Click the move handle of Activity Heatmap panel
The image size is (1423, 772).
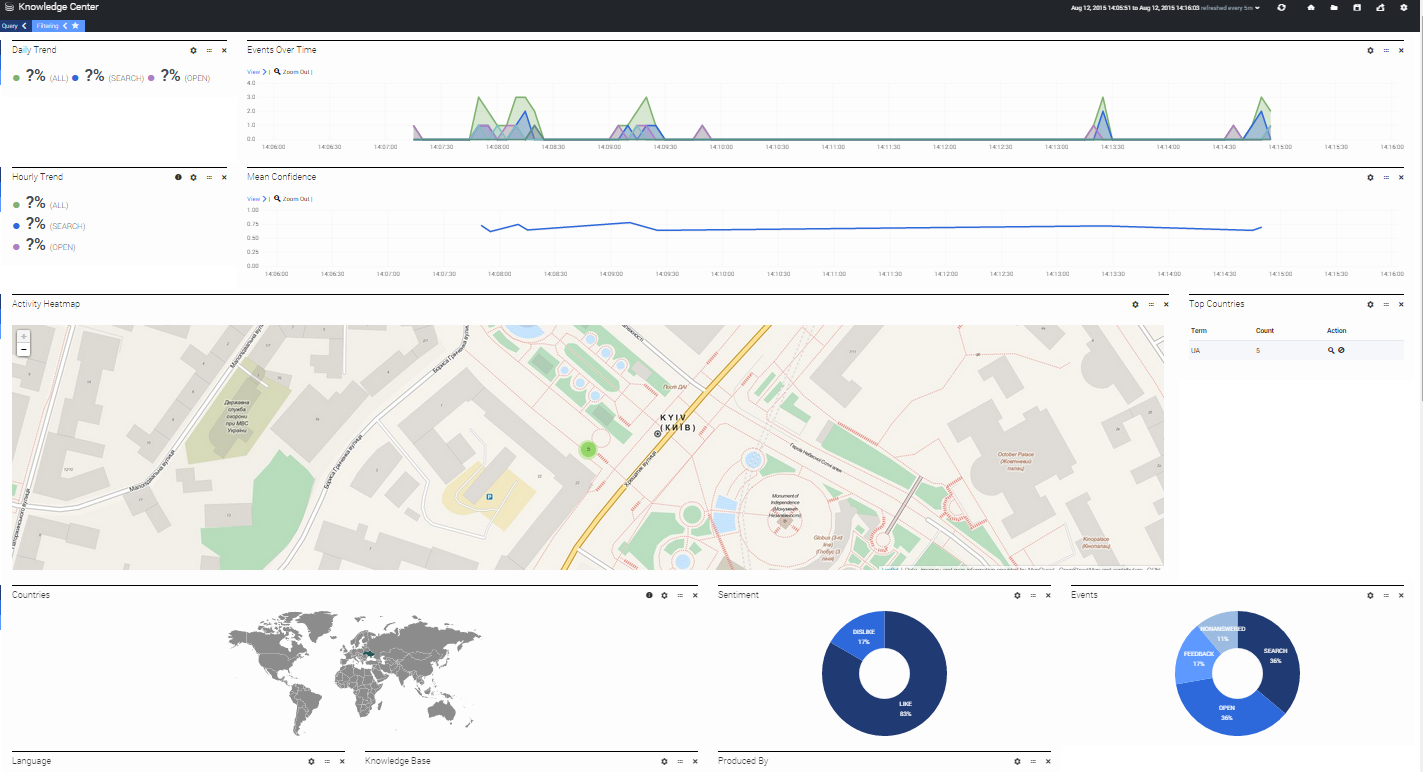pos(1151,304)
